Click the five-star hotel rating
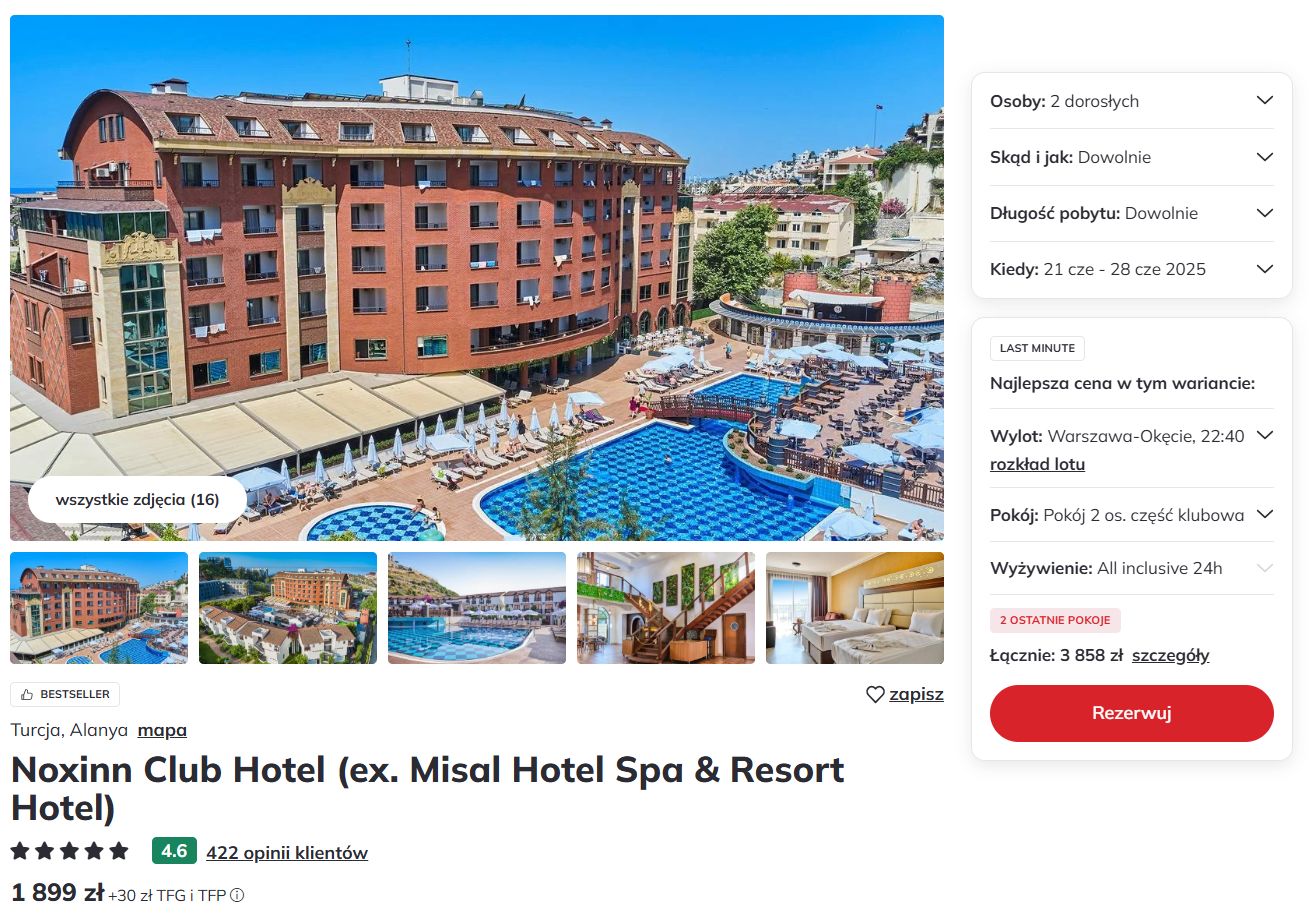This screenshot has width=1309, height=913. [x=70, y=851]
